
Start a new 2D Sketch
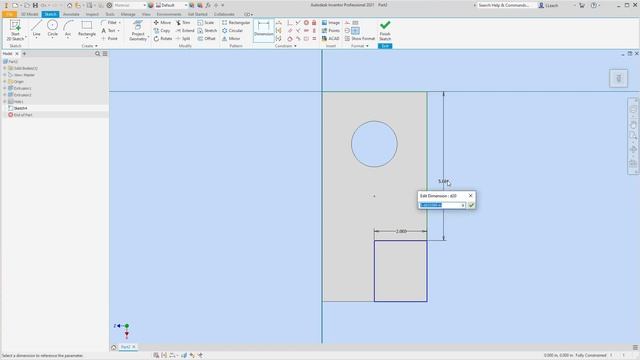15,30
